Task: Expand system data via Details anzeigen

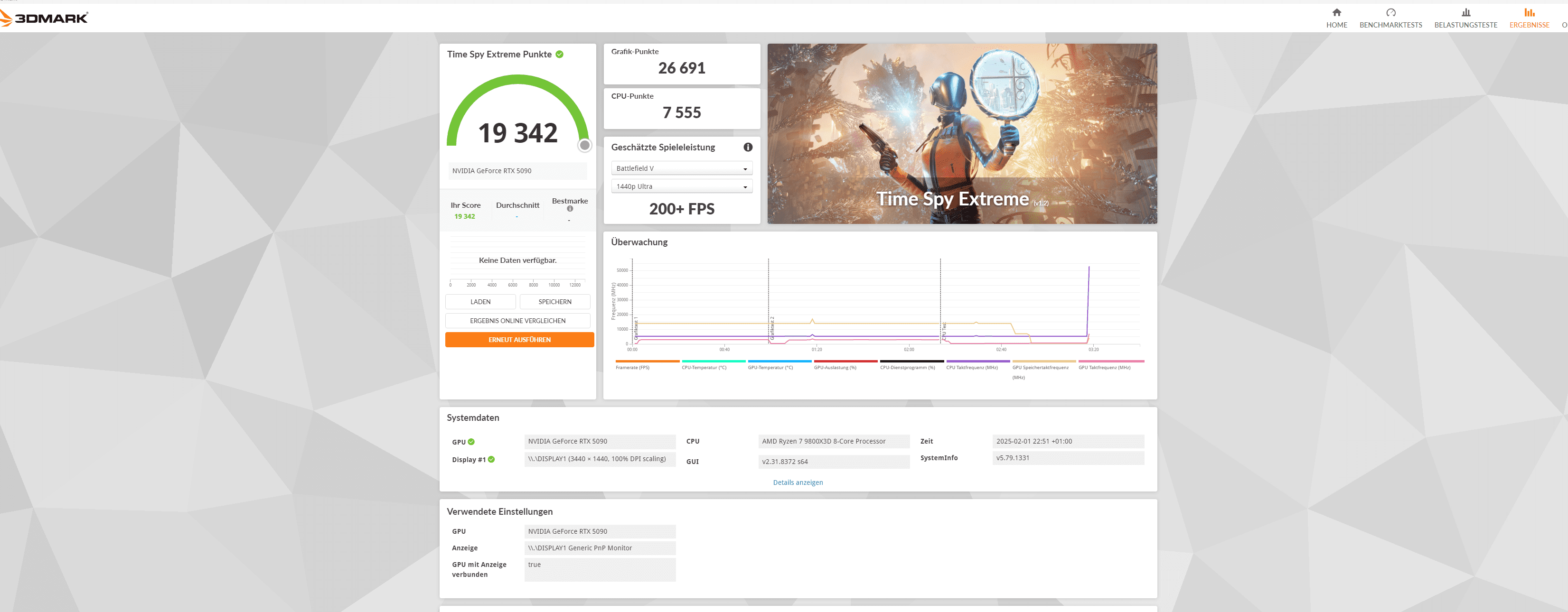Action: point(798,482)
